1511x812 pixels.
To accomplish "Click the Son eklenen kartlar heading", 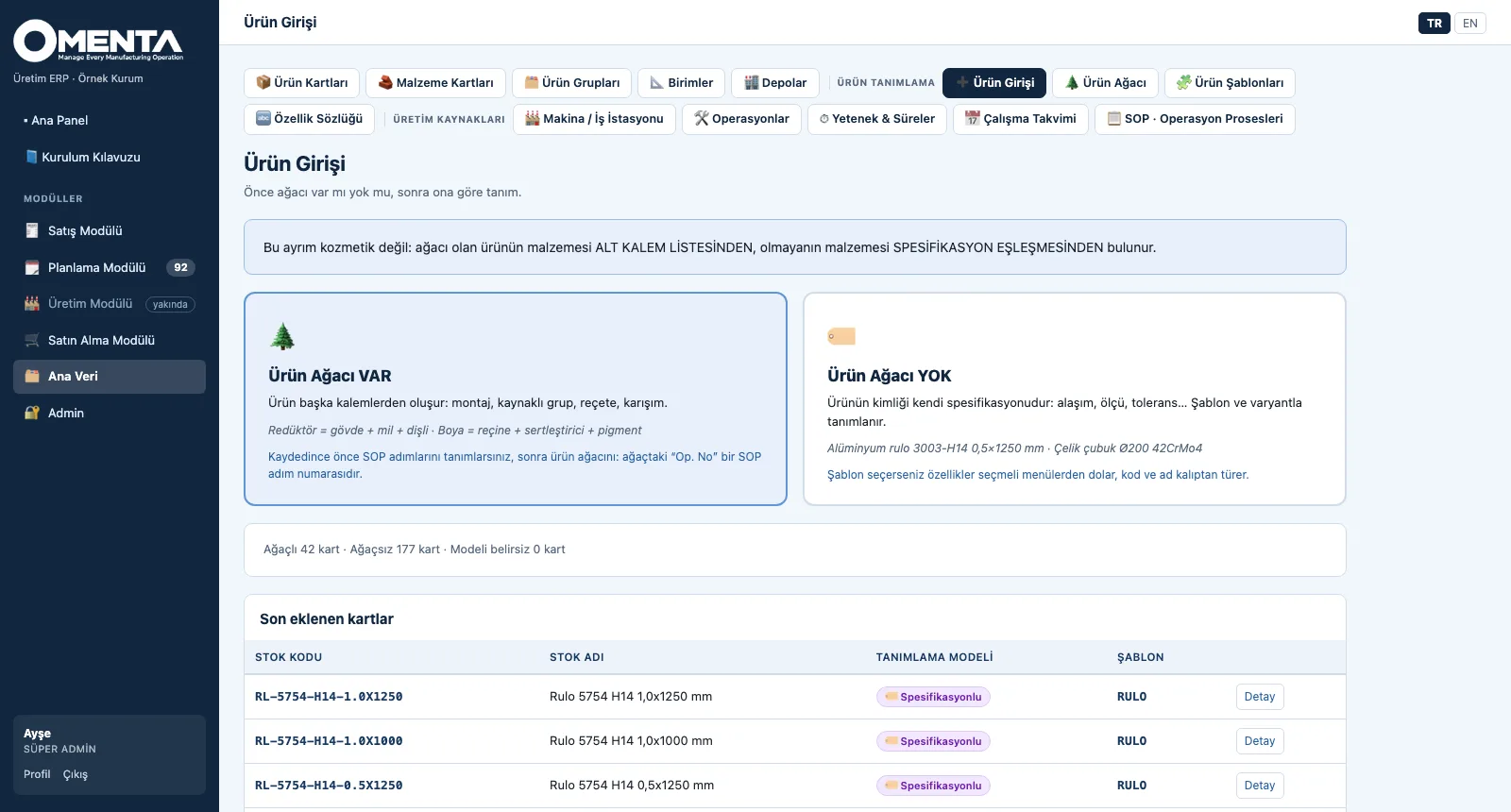I will tap(327, 619).
